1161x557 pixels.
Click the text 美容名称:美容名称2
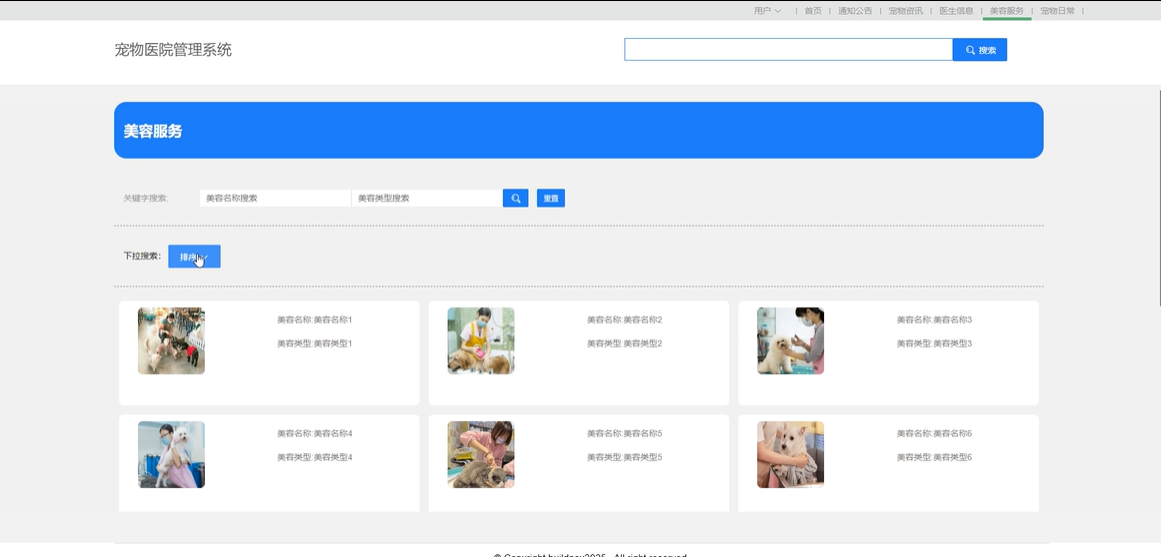point(624,320)
